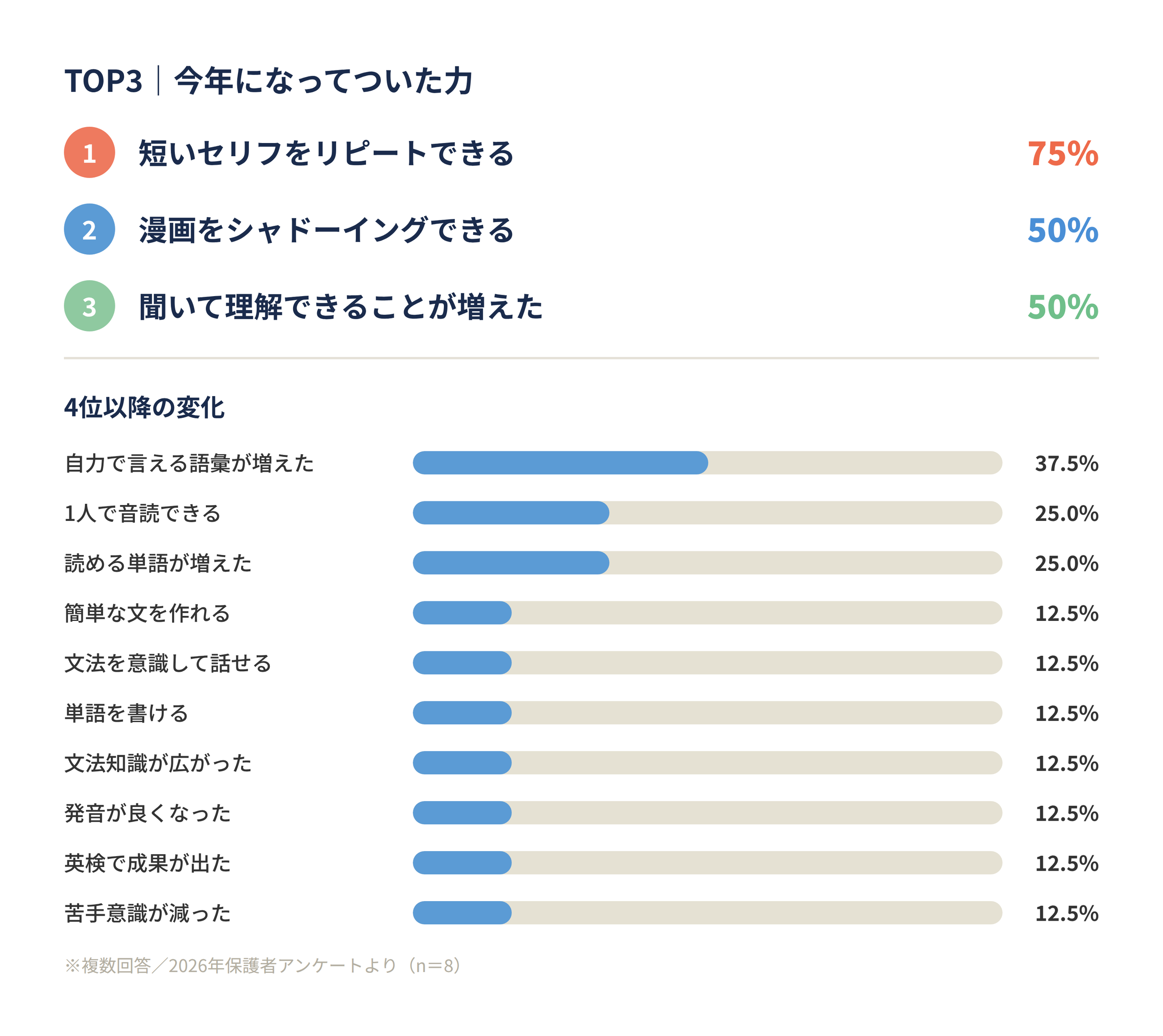Click the 聞いて理解できることが増えた label

341,307
